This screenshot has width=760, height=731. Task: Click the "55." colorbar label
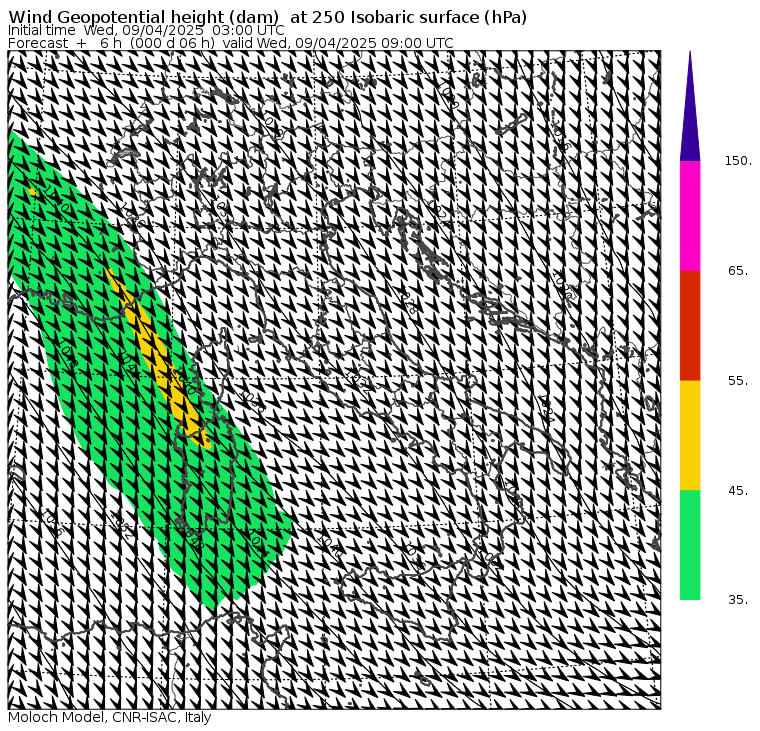(x=738, y=381)
